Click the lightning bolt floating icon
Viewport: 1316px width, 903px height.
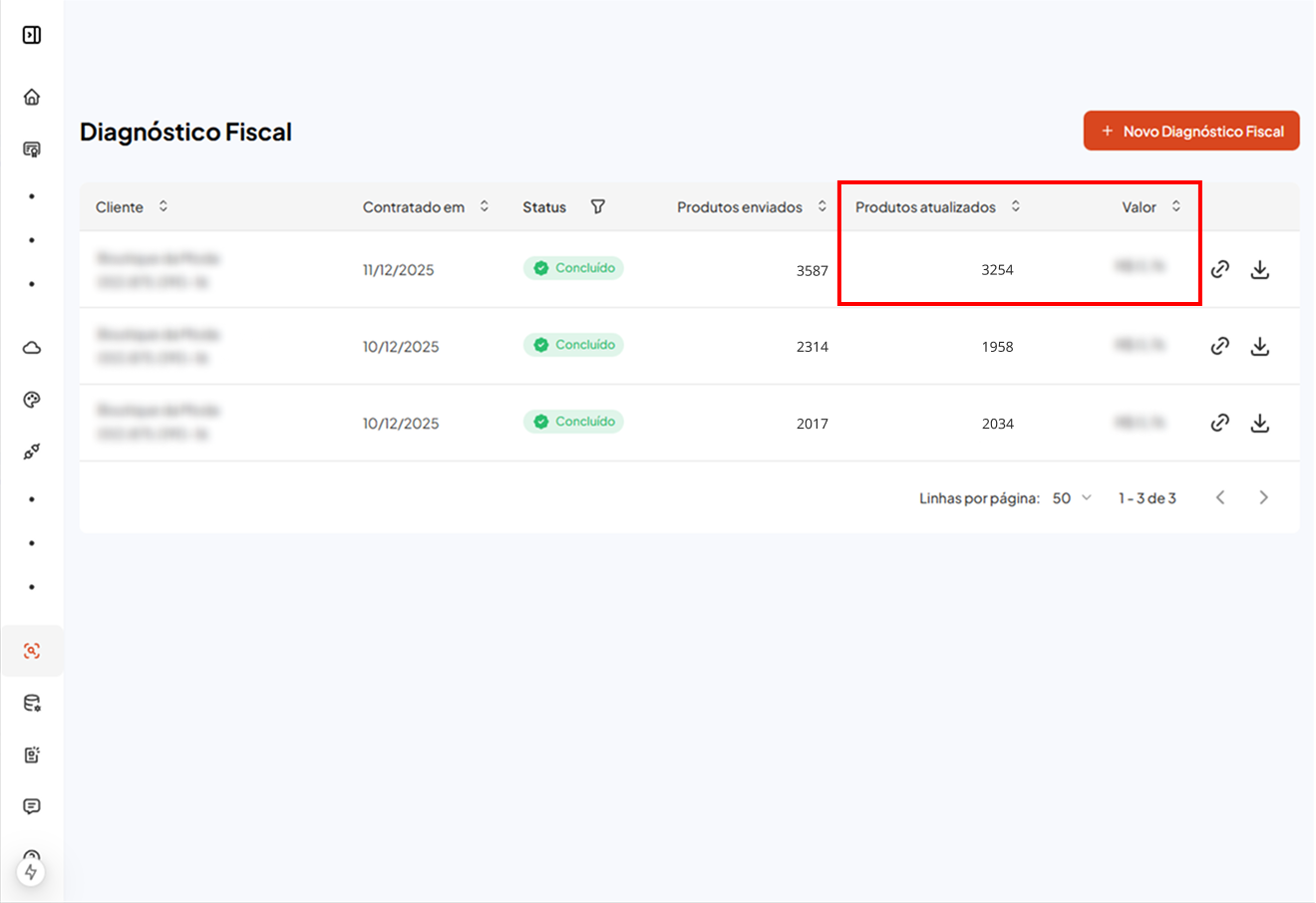[31, 872]
